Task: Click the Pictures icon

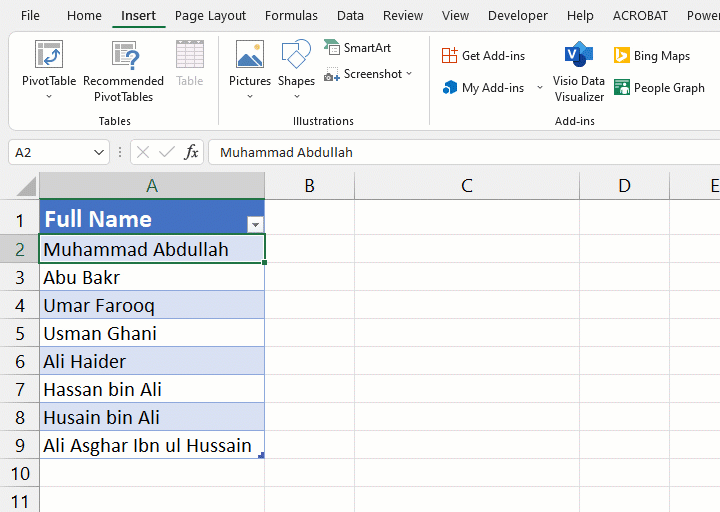Action: coord(250,54)
